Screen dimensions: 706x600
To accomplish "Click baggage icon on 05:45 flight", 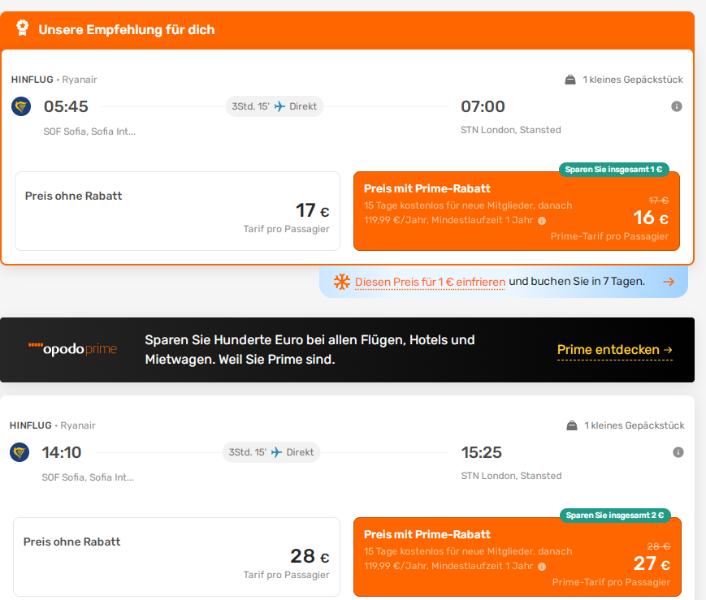I will (x=570, y=80).
